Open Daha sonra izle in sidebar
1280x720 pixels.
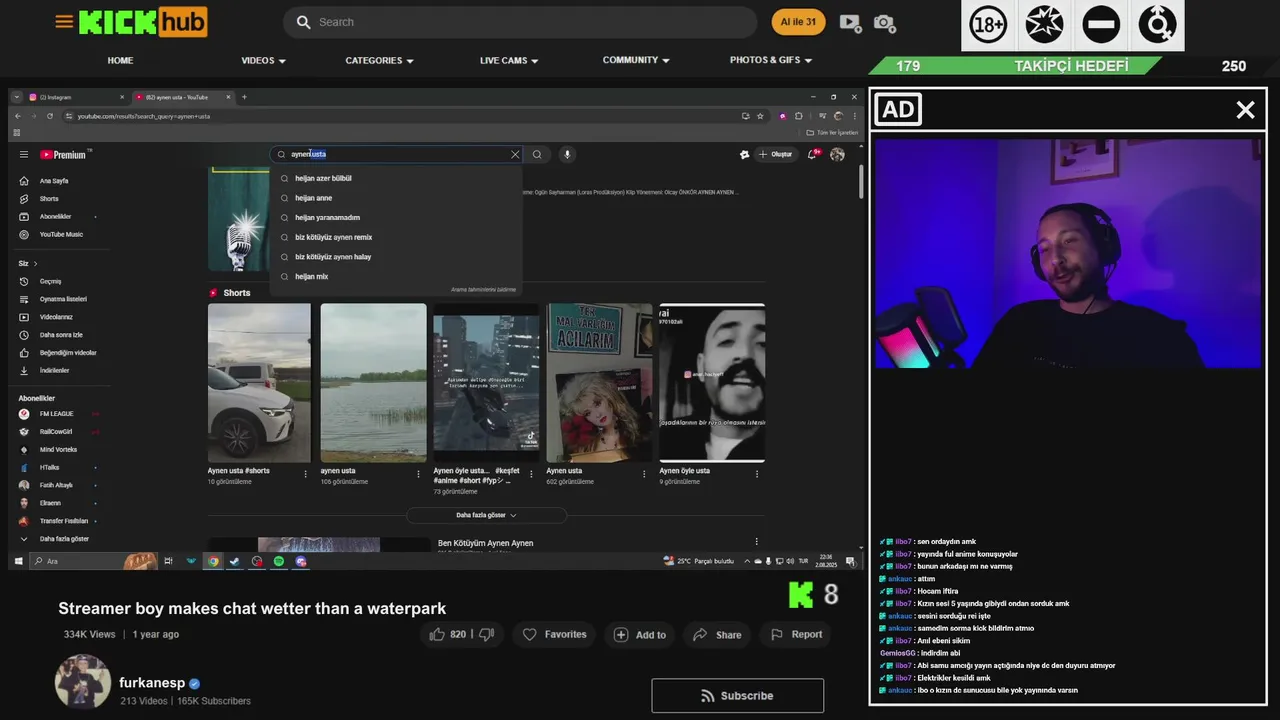click(x=60, y=334)
